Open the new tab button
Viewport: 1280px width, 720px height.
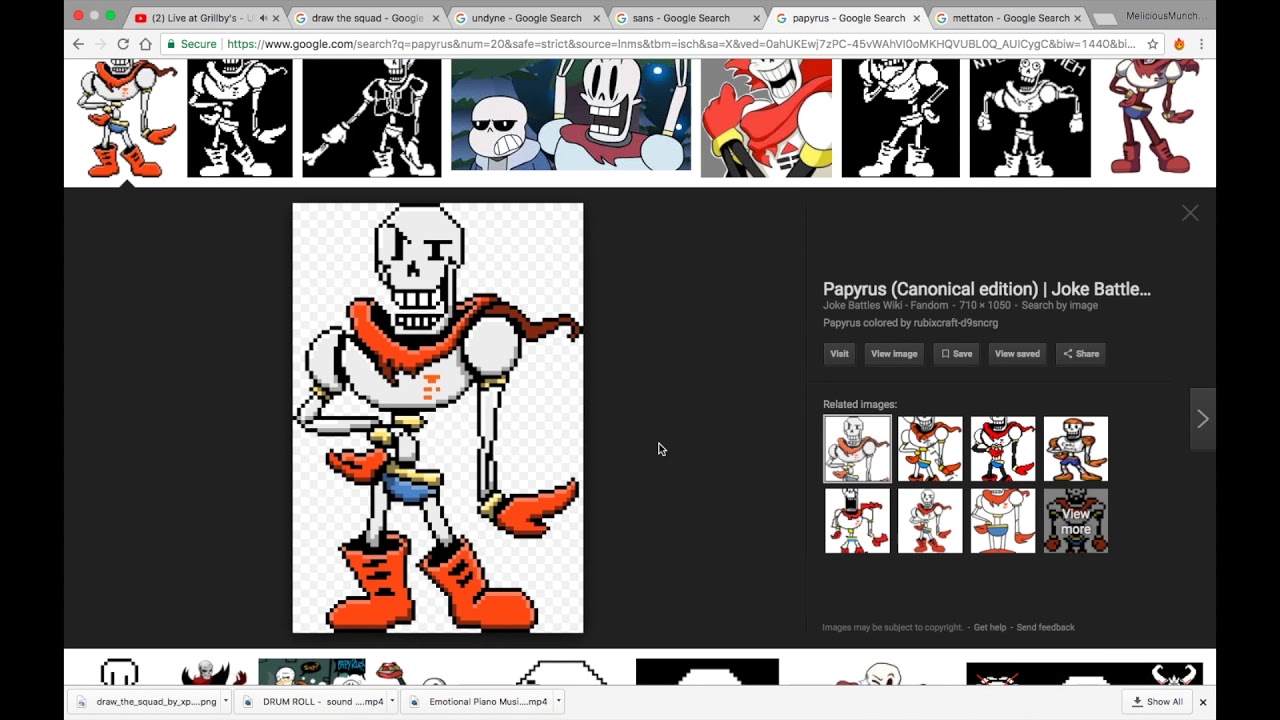coord(1103,19)
